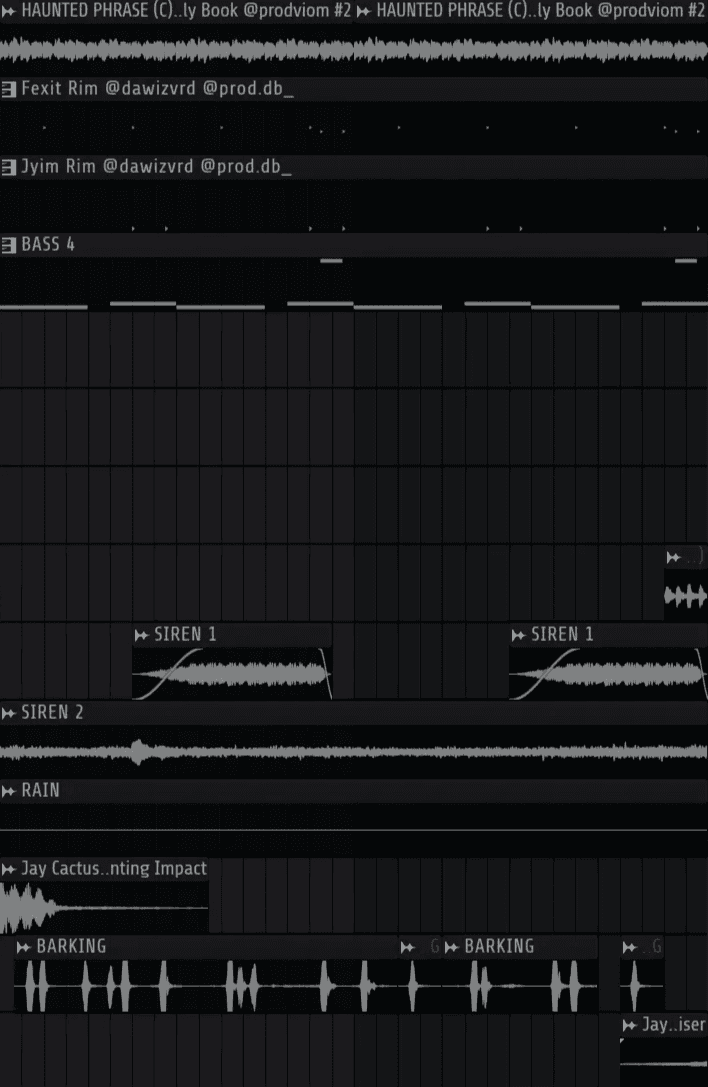Click the audio icon of left SIREN 1 clip
The height and width of the screenshot is (1087, 708).
[x=141, y=635]
